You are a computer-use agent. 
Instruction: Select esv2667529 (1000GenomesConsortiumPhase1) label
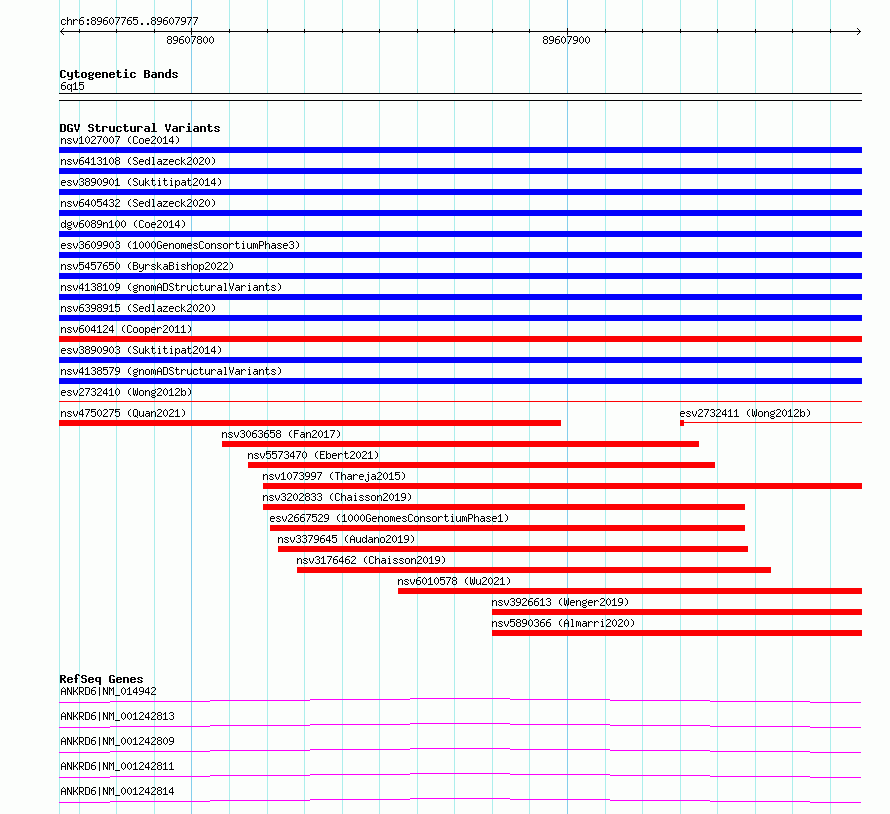tap(389, 518)
